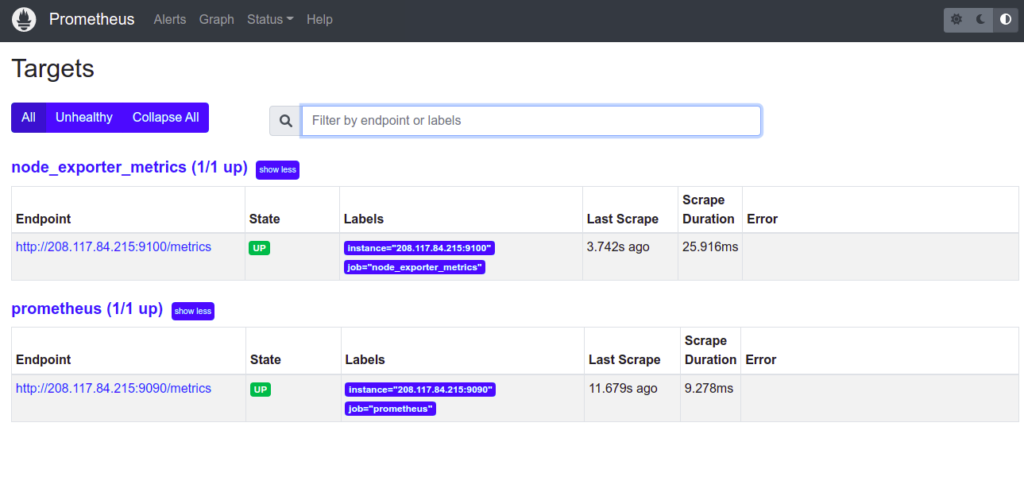Click Error header in node_exporter_metrics table
1024x477 pixels.
[762, 219]
